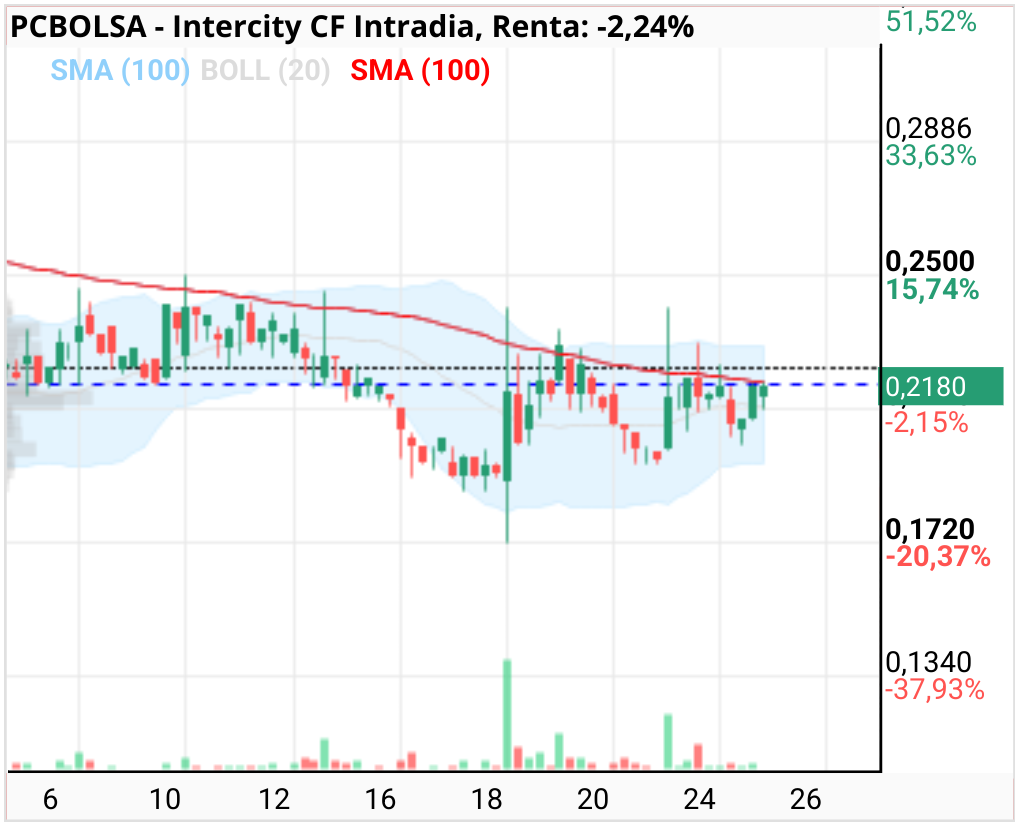Screen dimensions: 1019x826
Task: Click date 24 on the time axis
Action: click(699, 799)
